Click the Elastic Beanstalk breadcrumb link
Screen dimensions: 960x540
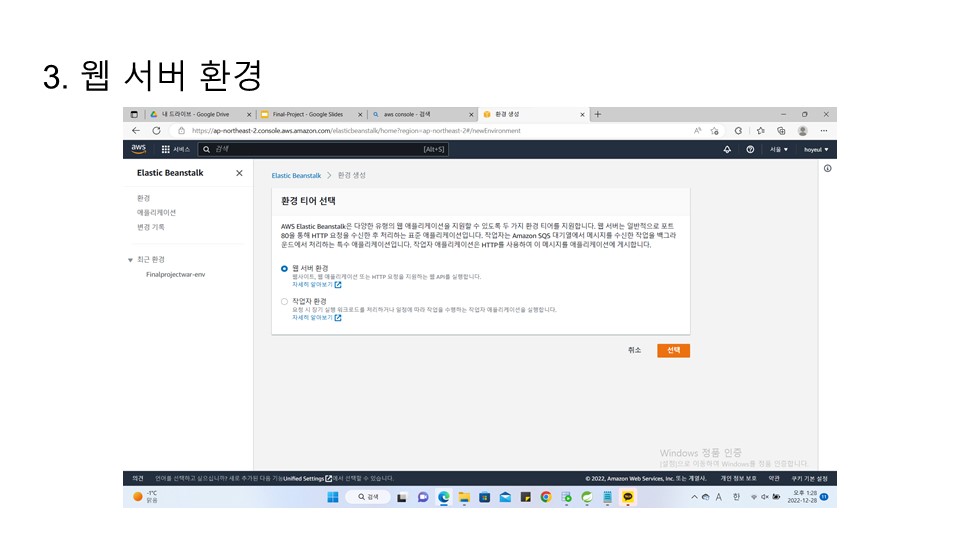(x=296, y=175)
